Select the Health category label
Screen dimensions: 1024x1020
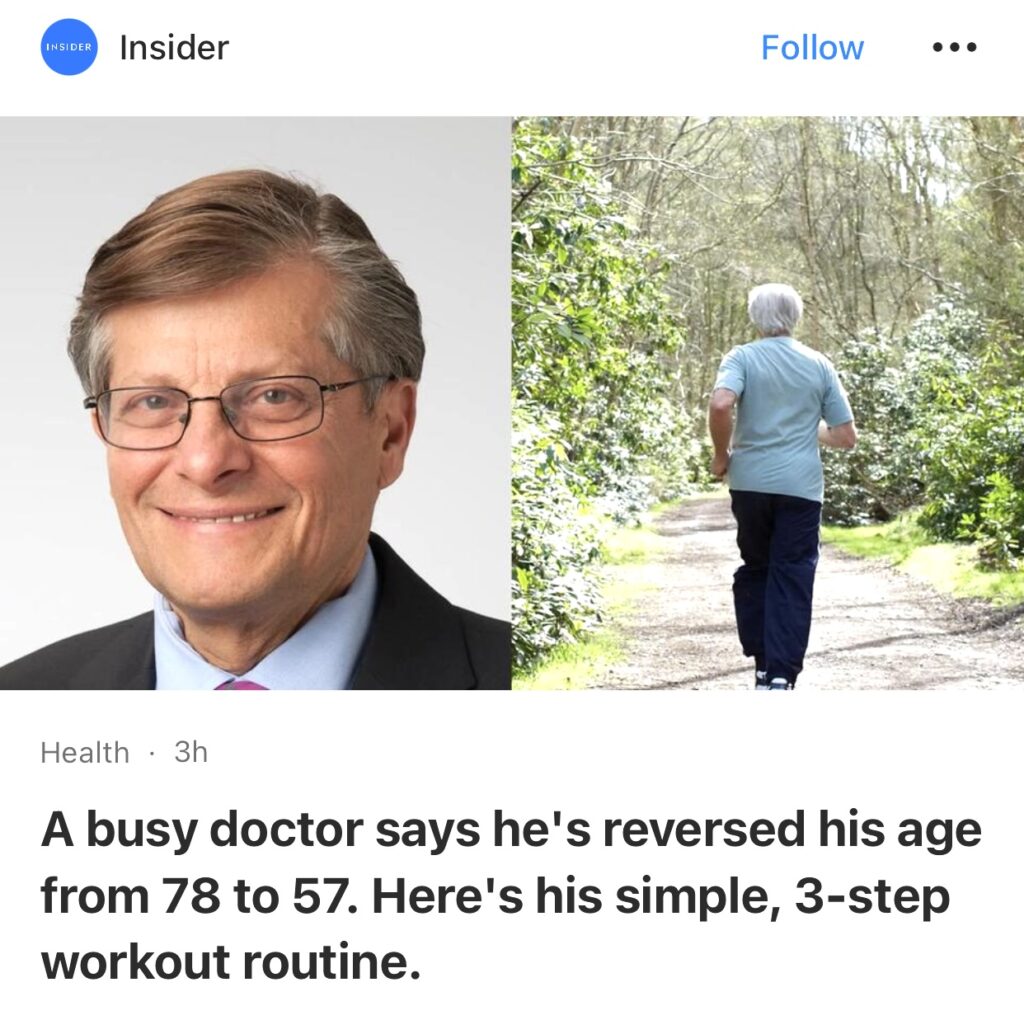(x=85, y=752)
